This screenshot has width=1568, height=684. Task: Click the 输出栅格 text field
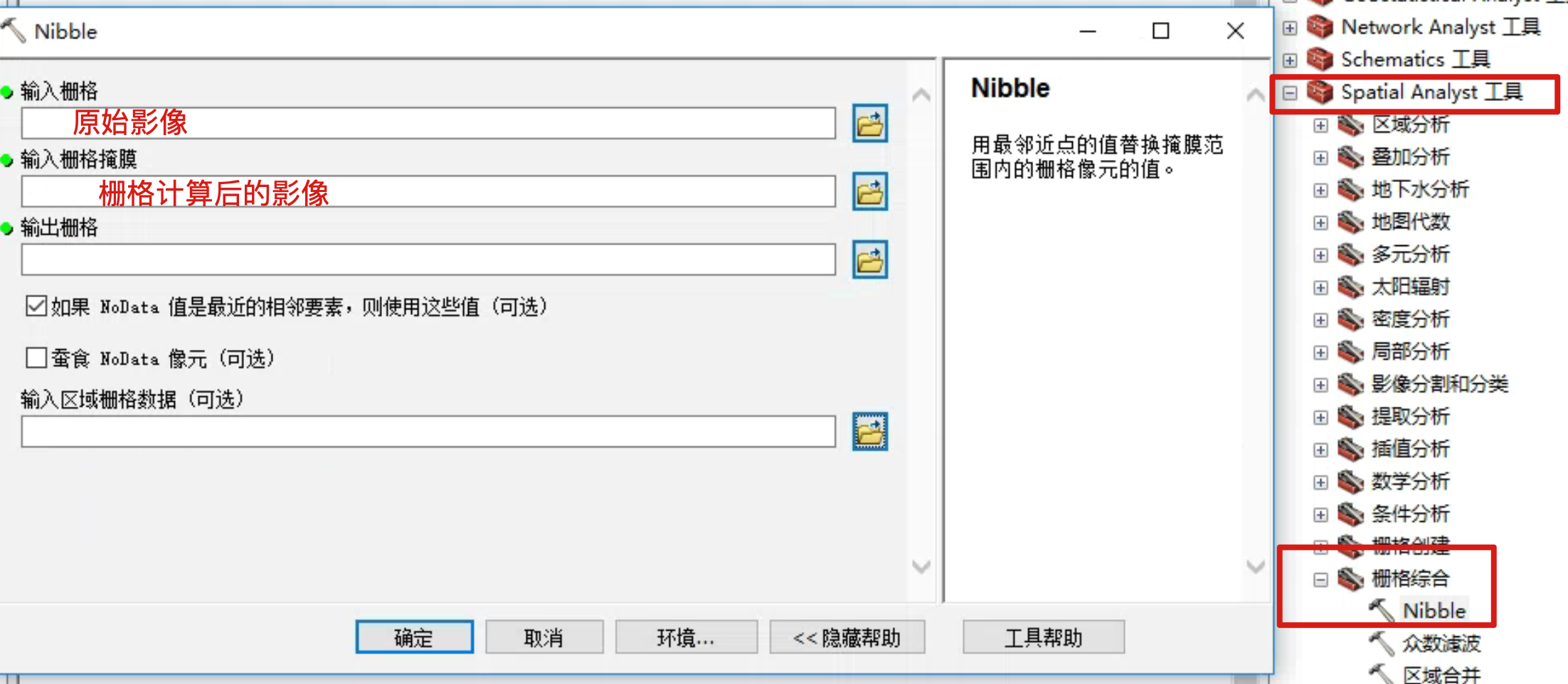pos(428,260)
